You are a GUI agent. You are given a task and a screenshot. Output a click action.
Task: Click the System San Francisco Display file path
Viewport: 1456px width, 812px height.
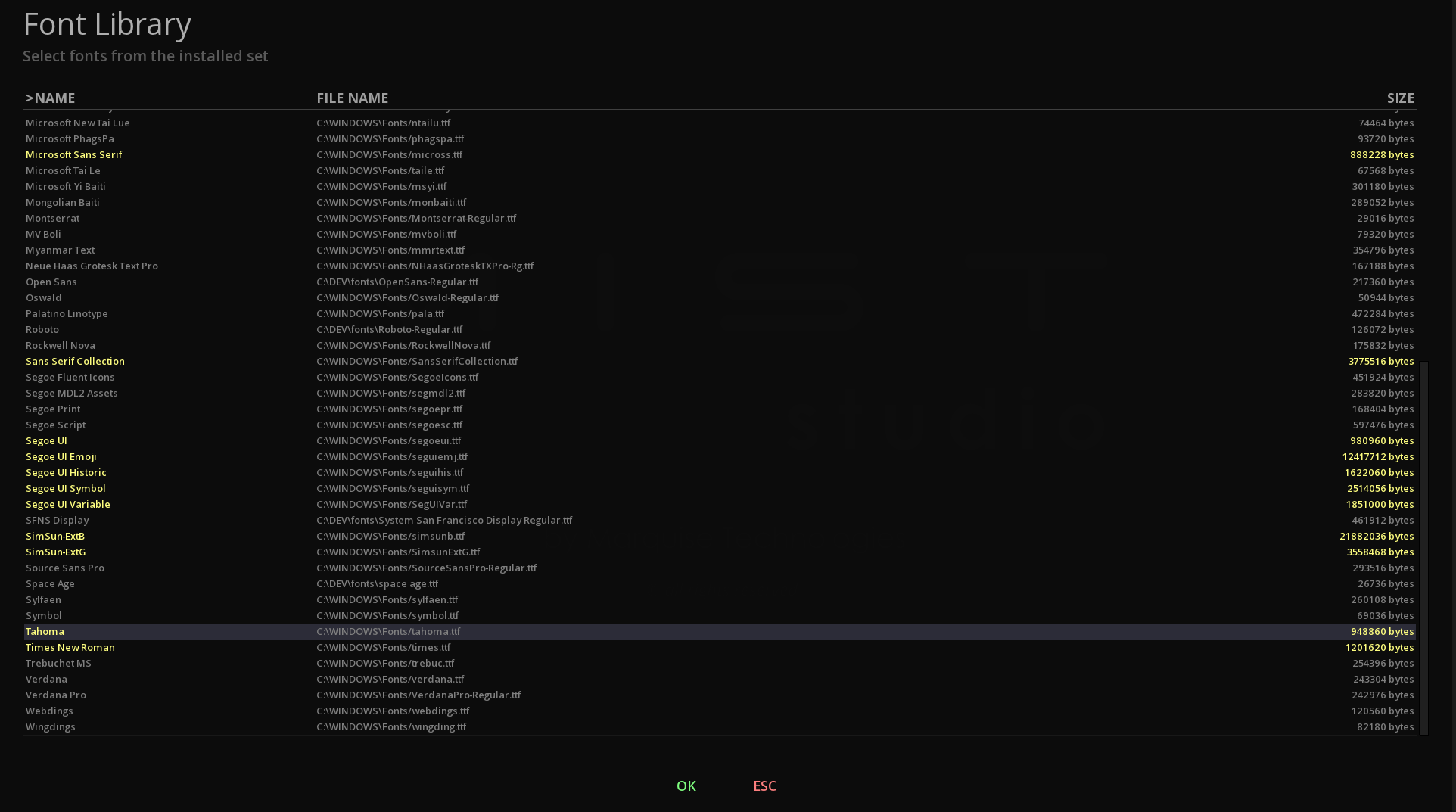tap(444, 520)
